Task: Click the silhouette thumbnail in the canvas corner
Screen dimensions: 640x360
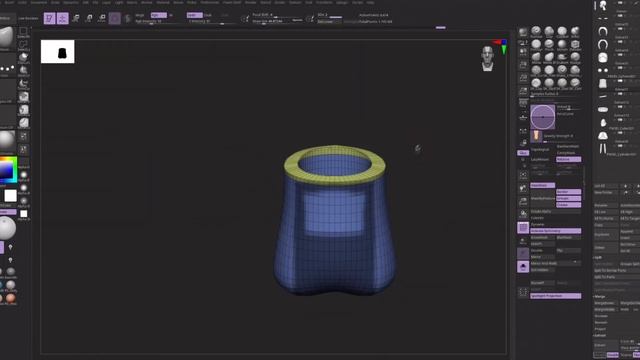Action: point(58,51)
